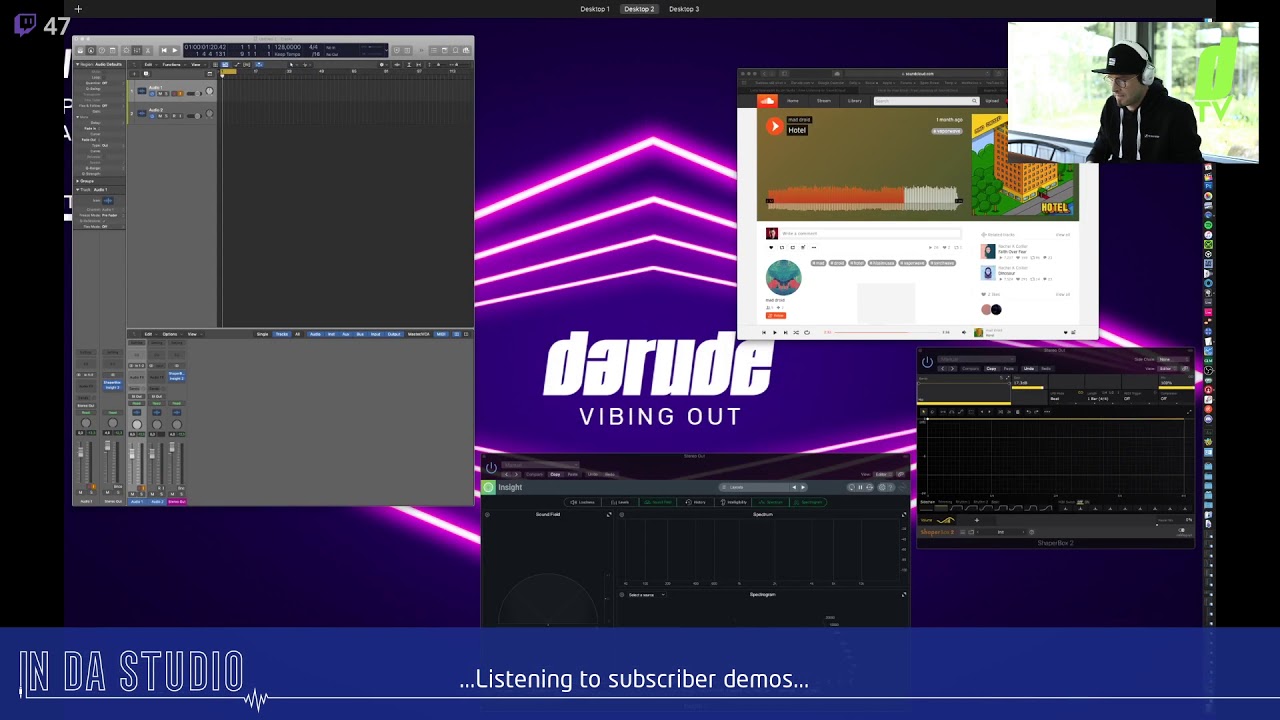The width and height of the screenshot is (1280, 720).
Task: Toggle the ShaperBox plugin window power button
Action: pos(927,361)
